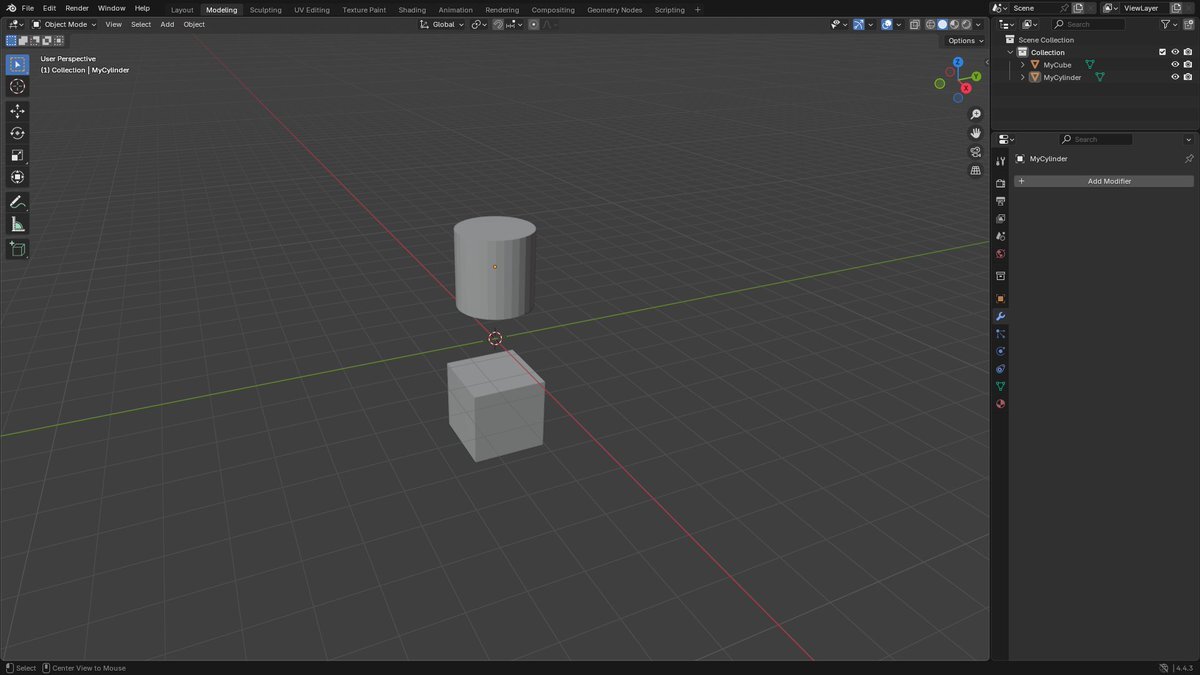
Task: Open the Physics properties tab
Action: point(1000,351)
